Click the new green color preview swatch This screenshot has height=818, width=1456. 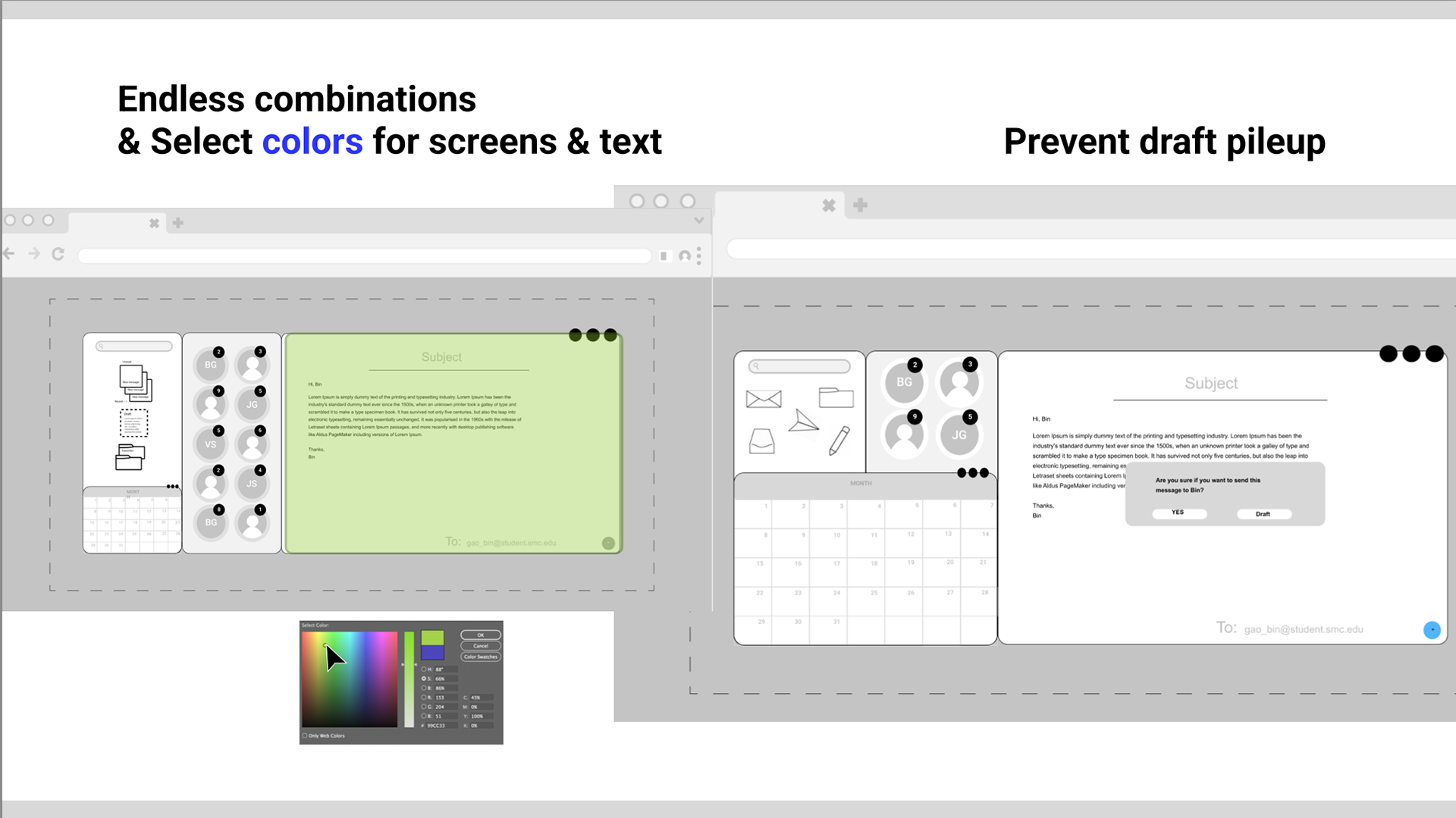(x=432, y=638)
